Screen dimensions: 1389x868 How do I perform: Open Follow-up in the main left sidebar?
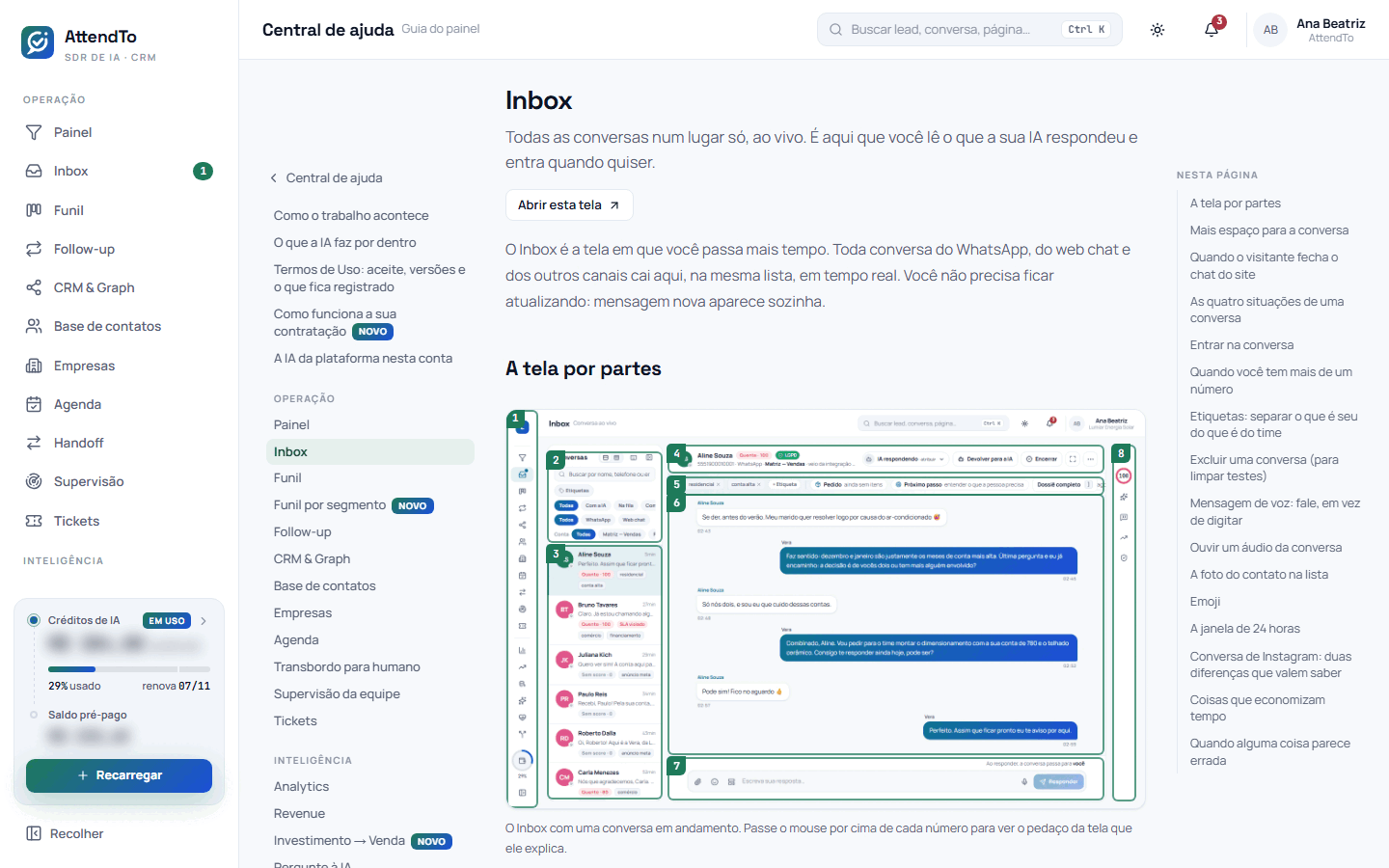tap(120, 249)
